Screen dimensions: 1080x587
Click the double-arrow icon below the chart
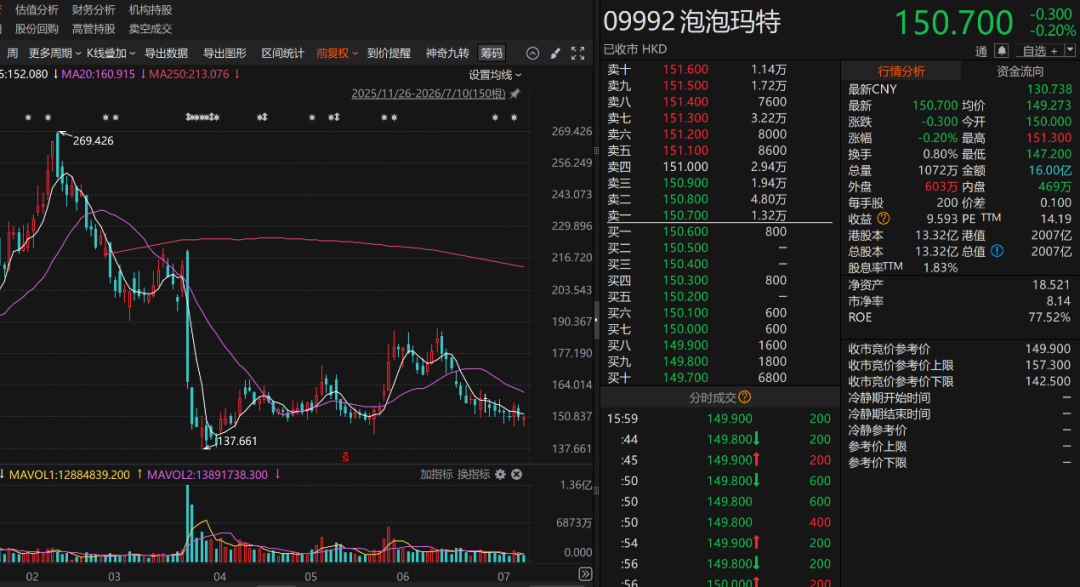coord(585,574)
